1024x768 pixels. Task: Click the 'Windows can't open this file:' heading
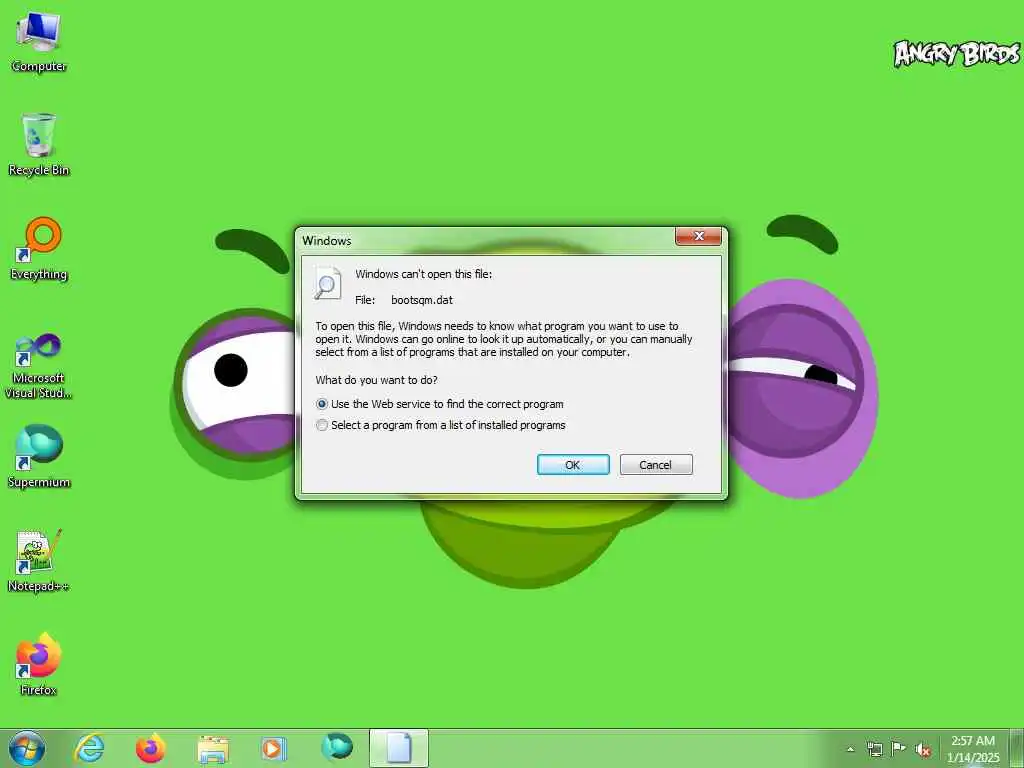(423, 274)
